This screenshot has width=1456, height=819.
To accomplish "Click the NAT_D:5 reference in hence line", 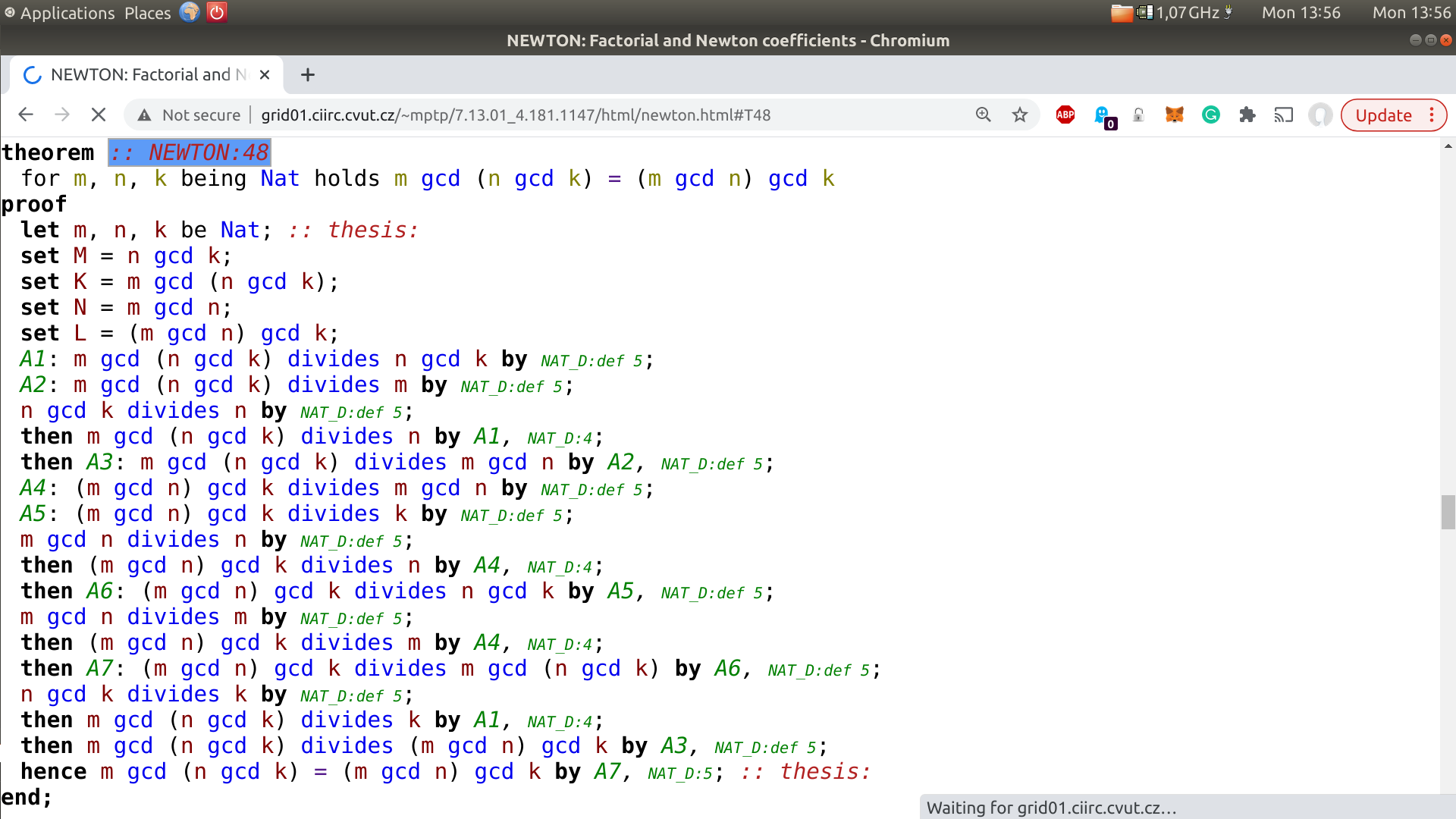I will tap(680, 773).
